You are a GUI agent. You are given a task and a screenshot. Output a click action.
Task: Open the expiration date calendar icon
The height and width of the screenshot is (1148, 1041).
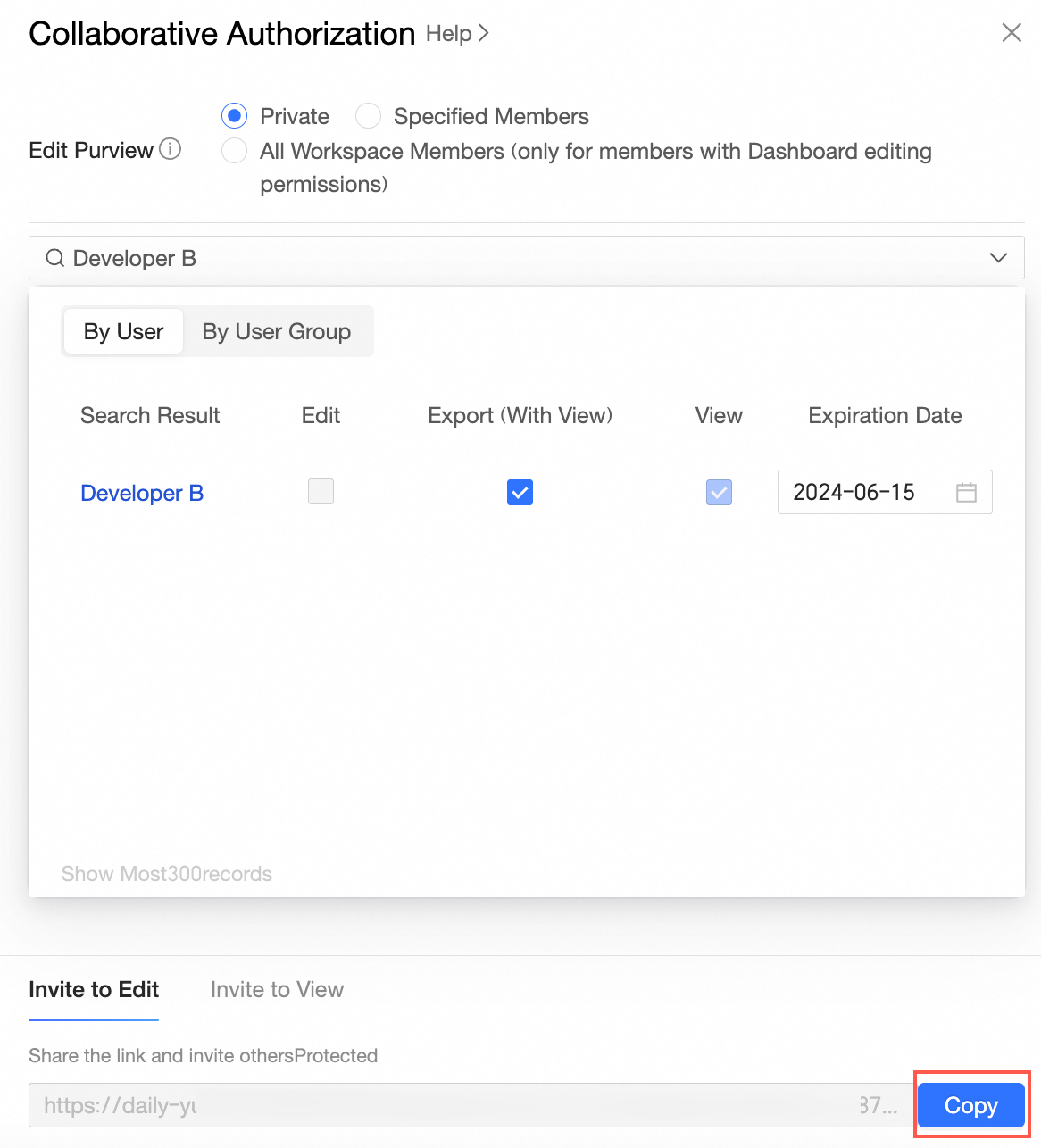pyautogui.click(x=966, y=492)
